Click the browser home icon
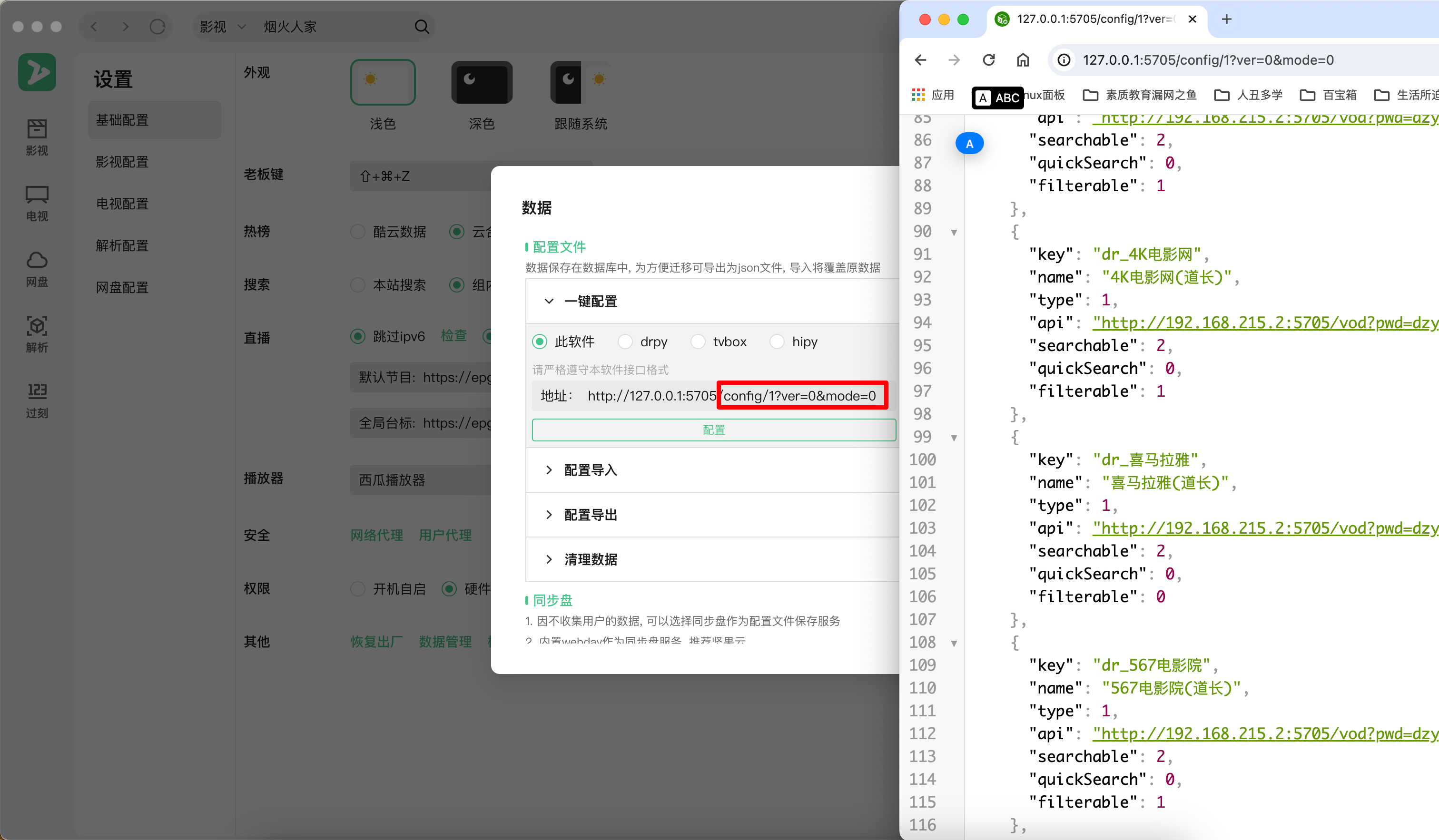Screen dimensions: 1439x840 pos(1023,60)
